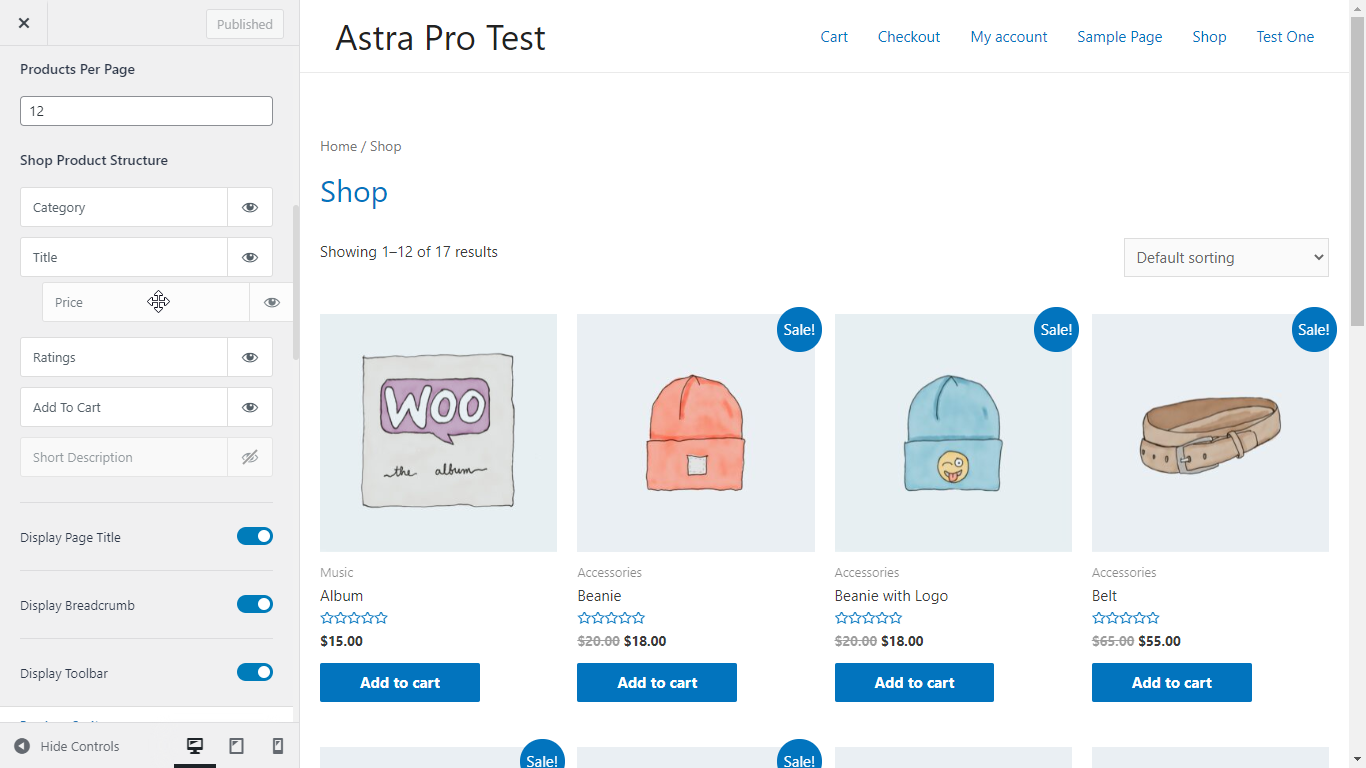Open the Default sorting dropdown
The height and width of the screenshot is (768, 1366).
pos(1226,257)
